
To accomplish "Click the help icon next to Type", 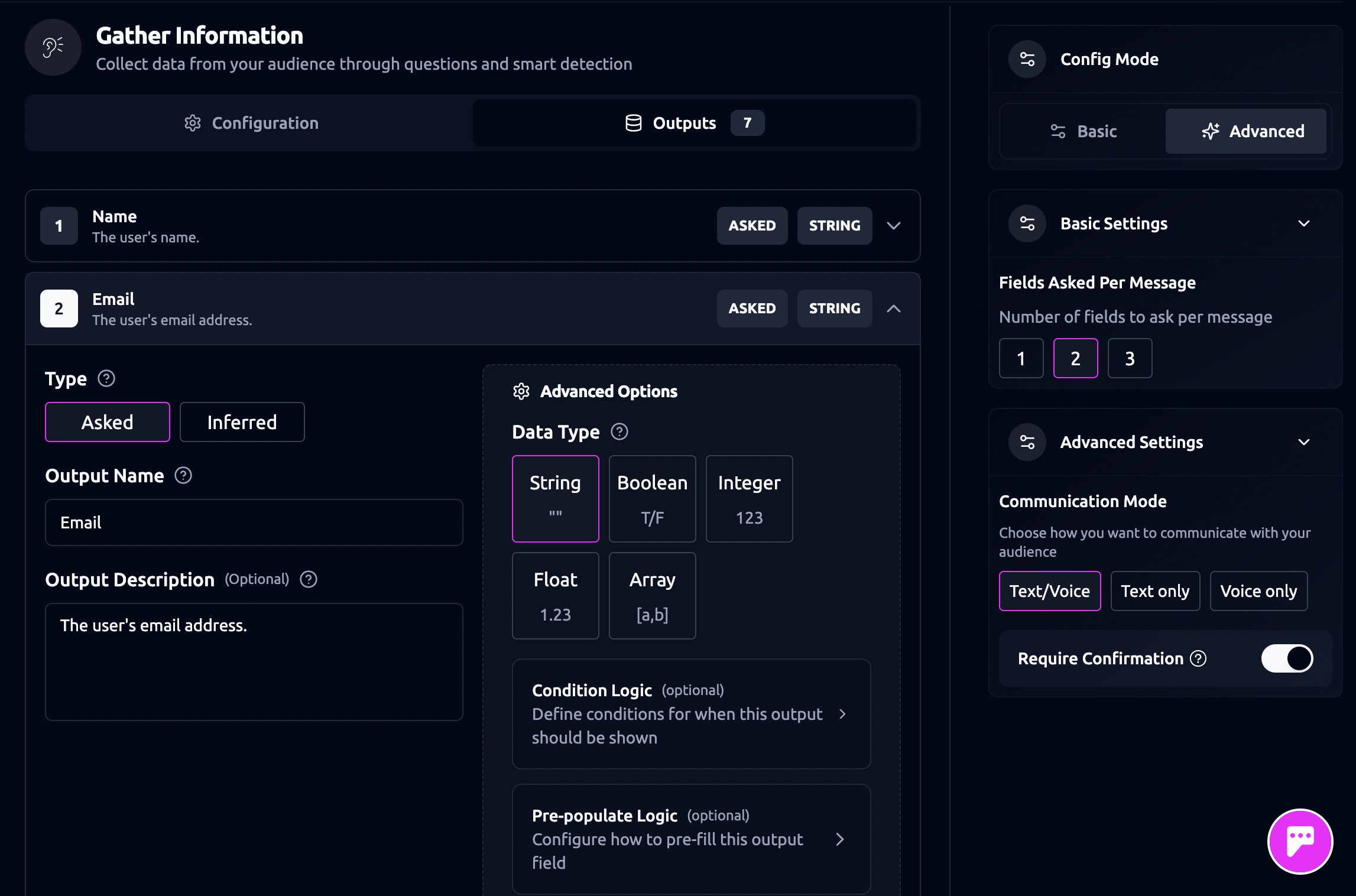I will click(106, 378).
